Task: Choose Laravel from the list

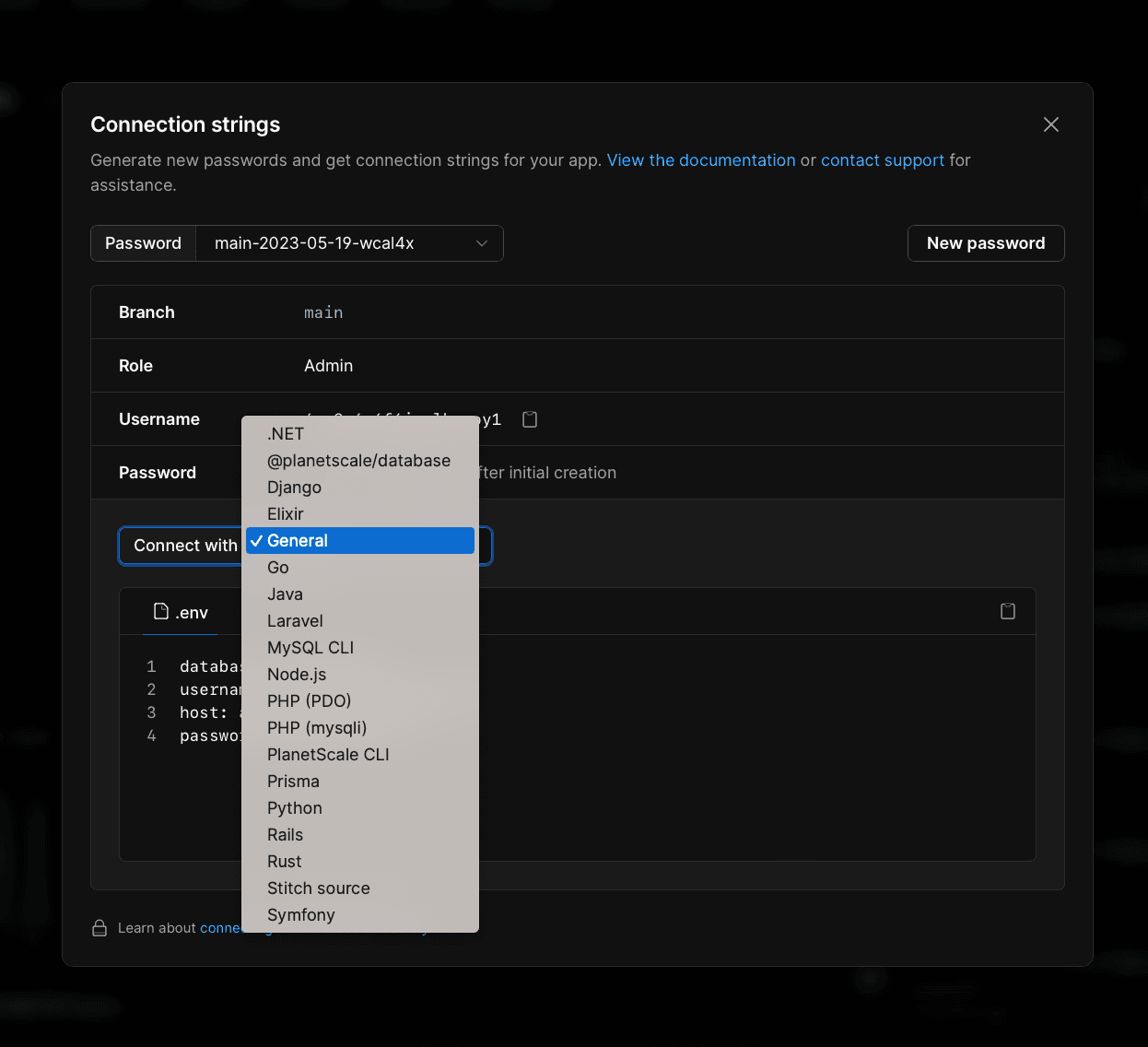Action: click(x=360, y=621)
